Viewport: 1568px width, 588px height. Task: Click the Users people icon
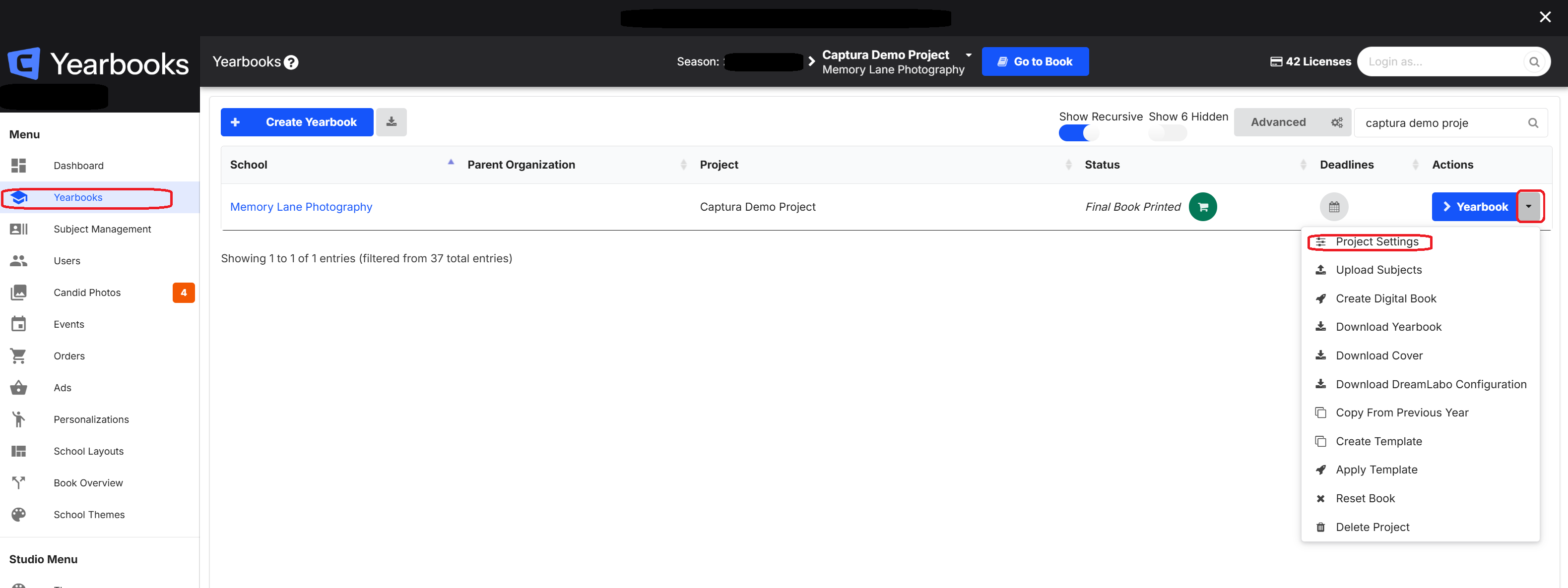click(x=19, y=261)
